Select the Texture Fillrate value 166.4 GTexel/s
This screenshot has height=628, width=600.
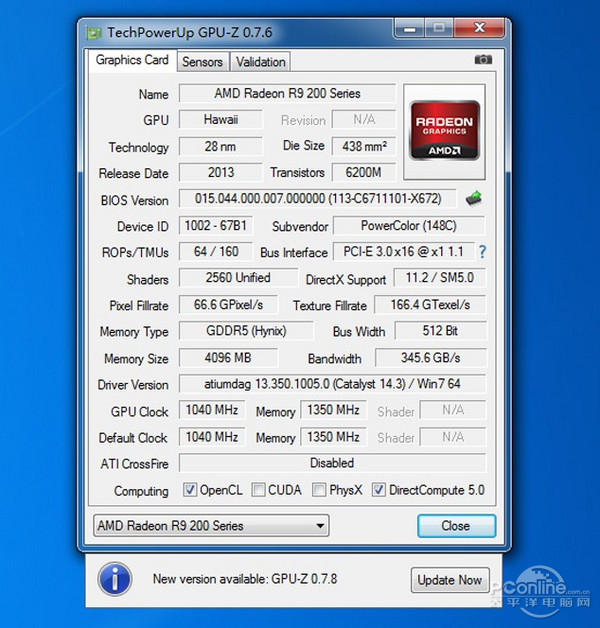tap(430, 305)
